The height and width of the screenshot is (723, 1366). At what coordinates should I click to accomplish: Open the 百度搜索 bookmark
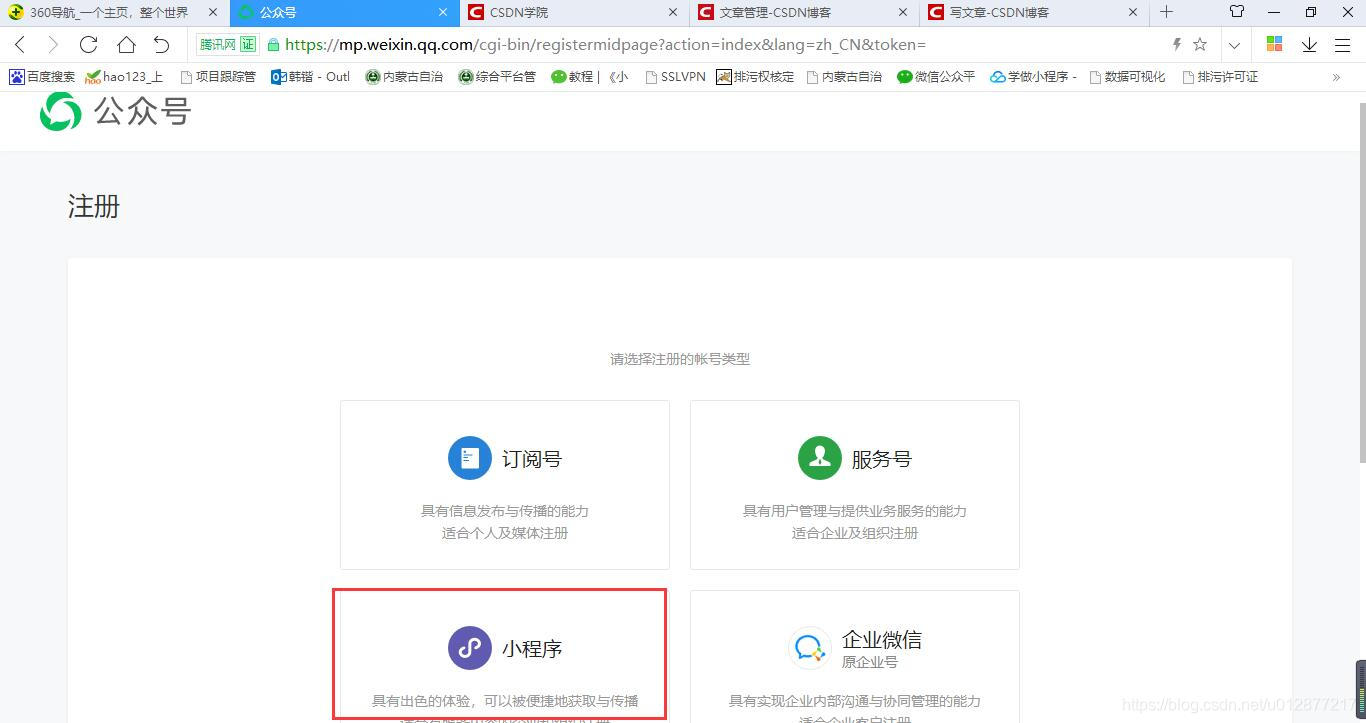coord(42,77)
